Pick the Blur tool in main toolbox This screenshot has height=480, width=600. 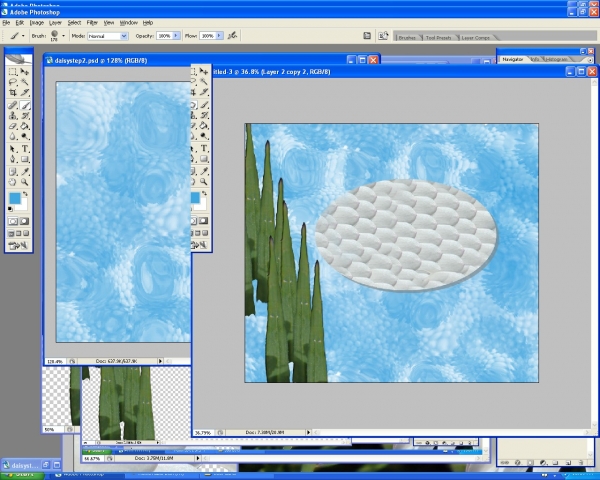pos(13,136)
